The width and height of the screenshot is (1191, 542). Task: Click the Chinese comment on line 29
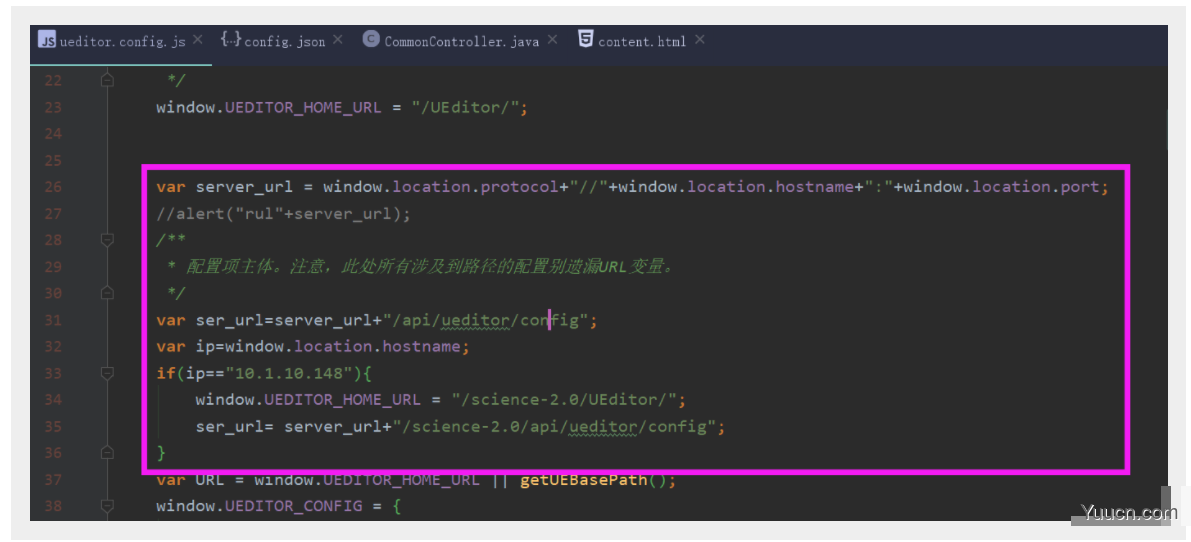click(420, 267)
